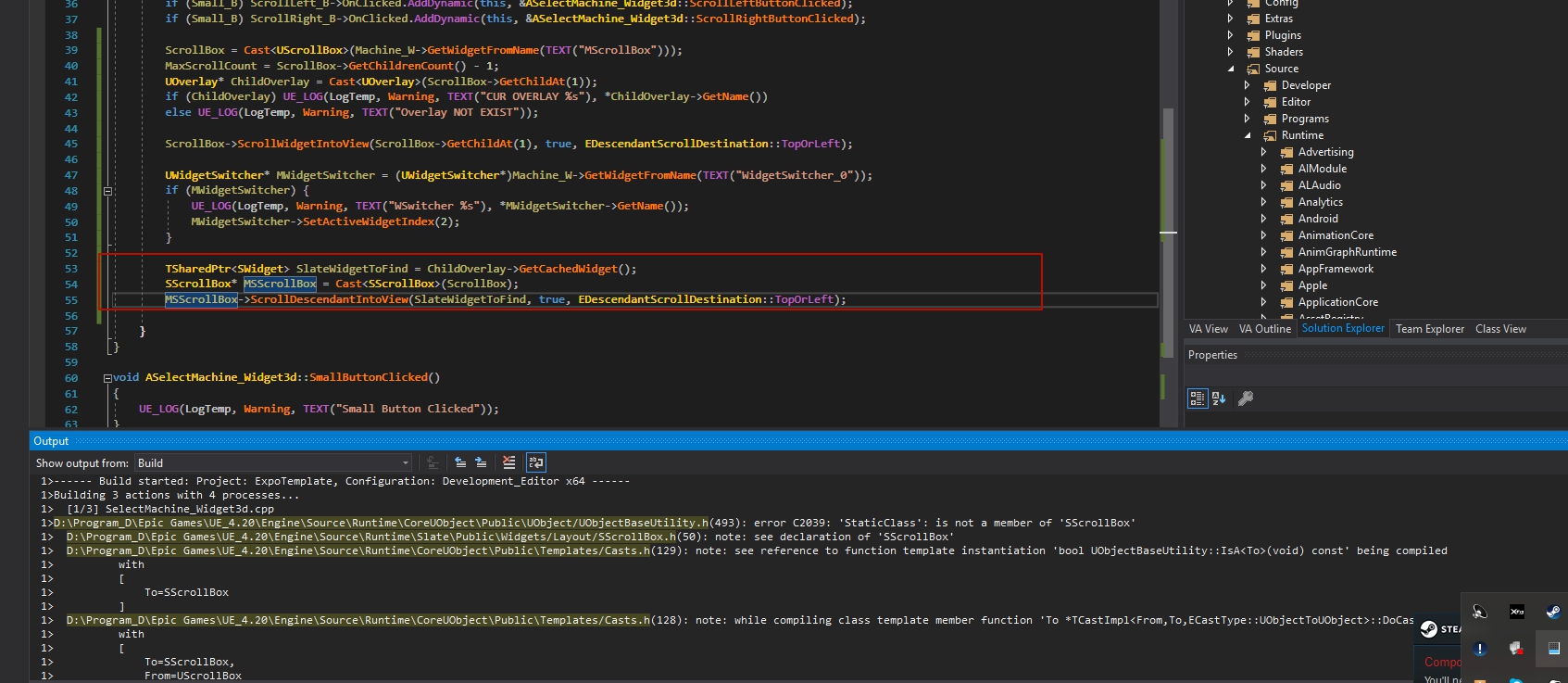Image resolution: width=1568 pixels, height=683 pixels.
Task: Open Property Pages wrench icon
Action: [1246, 398]
